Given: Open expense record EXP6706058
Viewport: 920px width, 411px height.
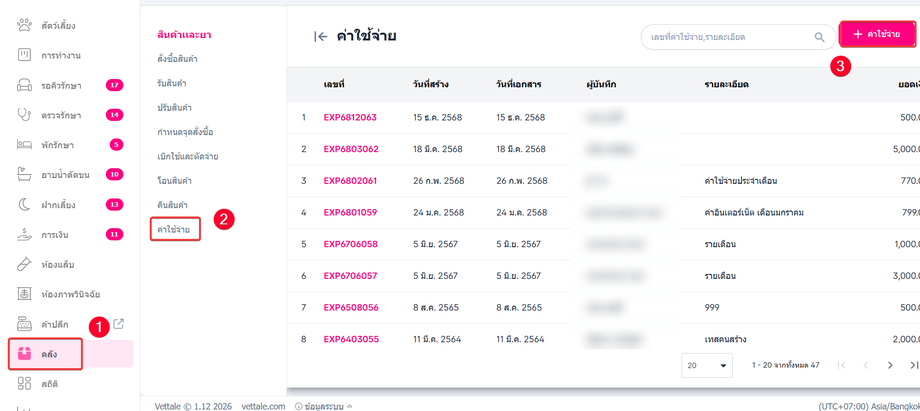Looking at the screenshot, I should tap(350, 243).
